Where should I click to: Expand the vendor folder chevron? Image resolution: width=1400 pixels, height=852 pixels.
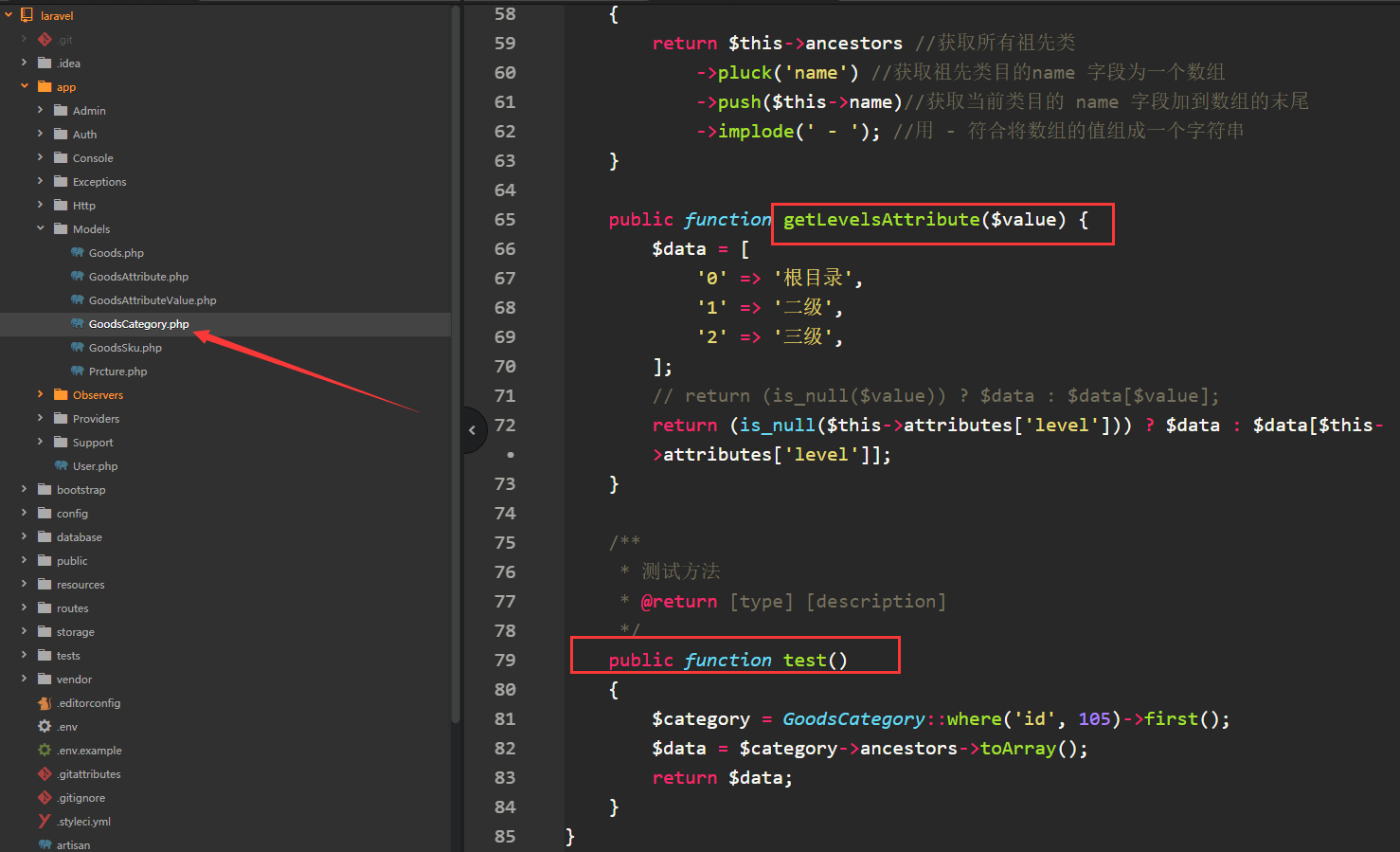[25, 679]
